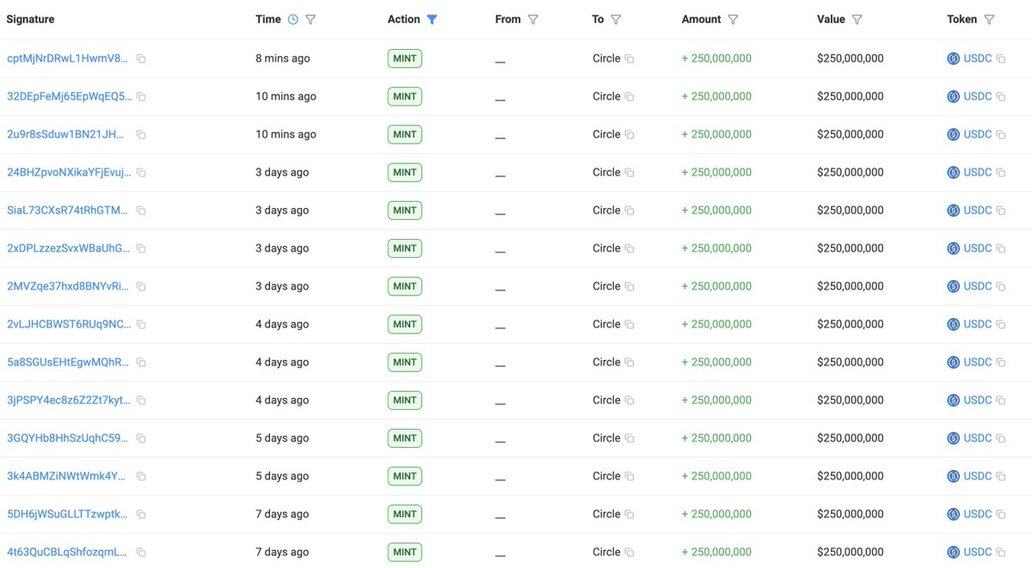Copy Circle address in first row

[629, 59]
